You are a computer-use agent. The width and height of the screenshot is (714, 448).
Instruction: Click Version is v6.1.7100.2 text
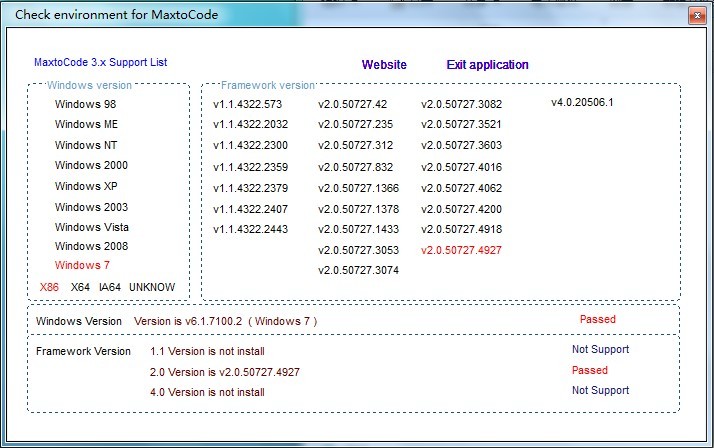click(x=225, y=321)
